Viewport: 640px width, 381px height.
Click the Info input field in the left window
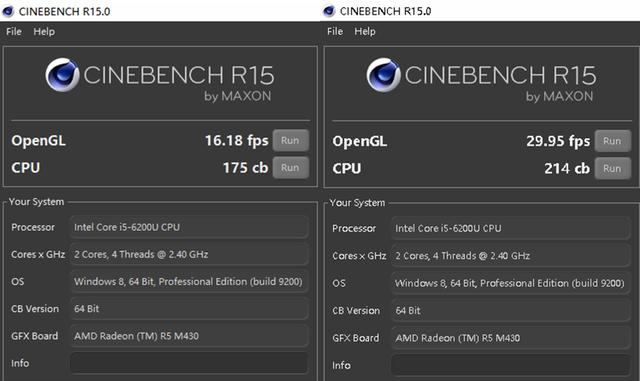click(189, 363)
